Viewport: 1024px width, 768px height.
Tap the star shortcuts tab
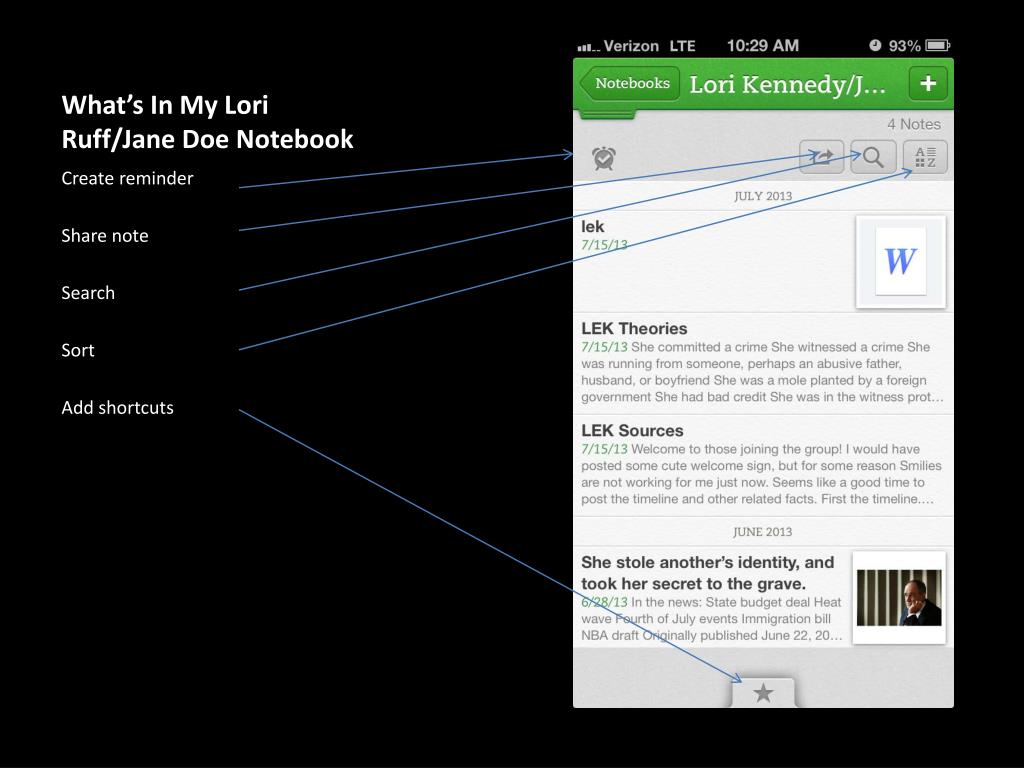click(x=763, y=693)
